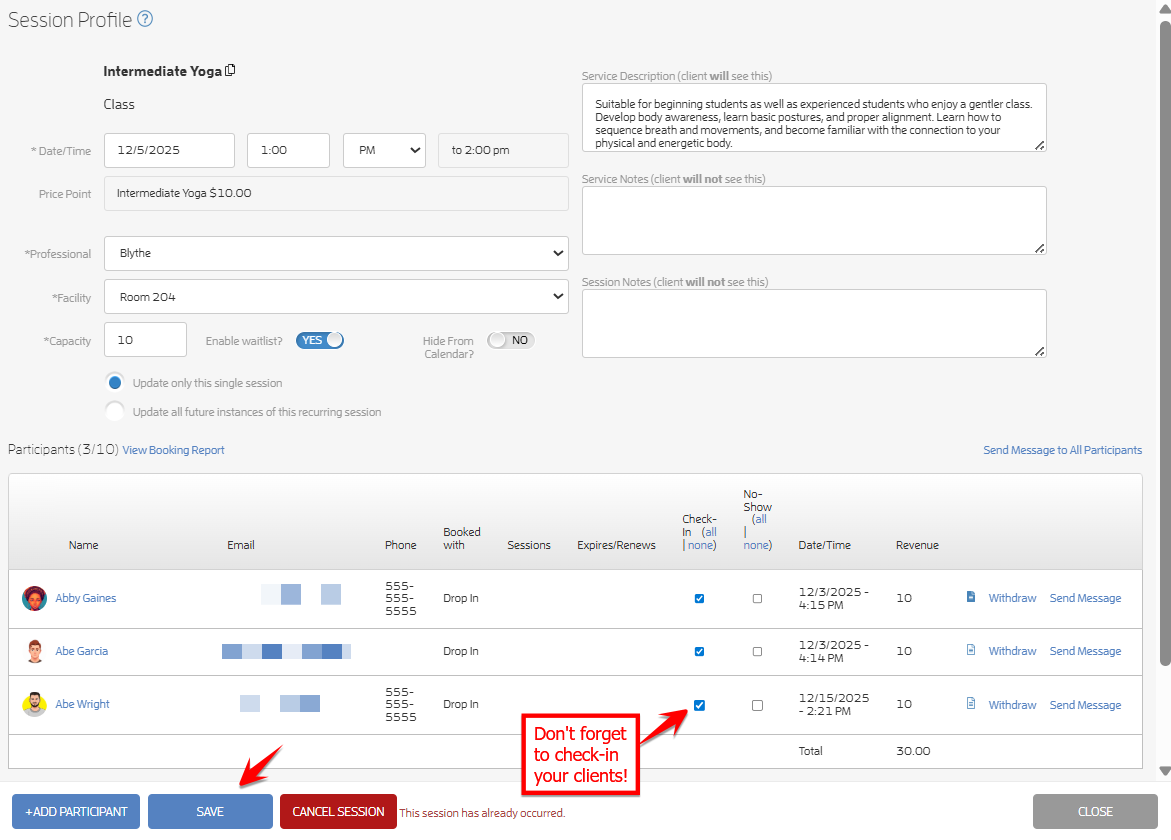Click the scrollbar down arrow
1171x840 pixels.
[x=1165, y=771]
